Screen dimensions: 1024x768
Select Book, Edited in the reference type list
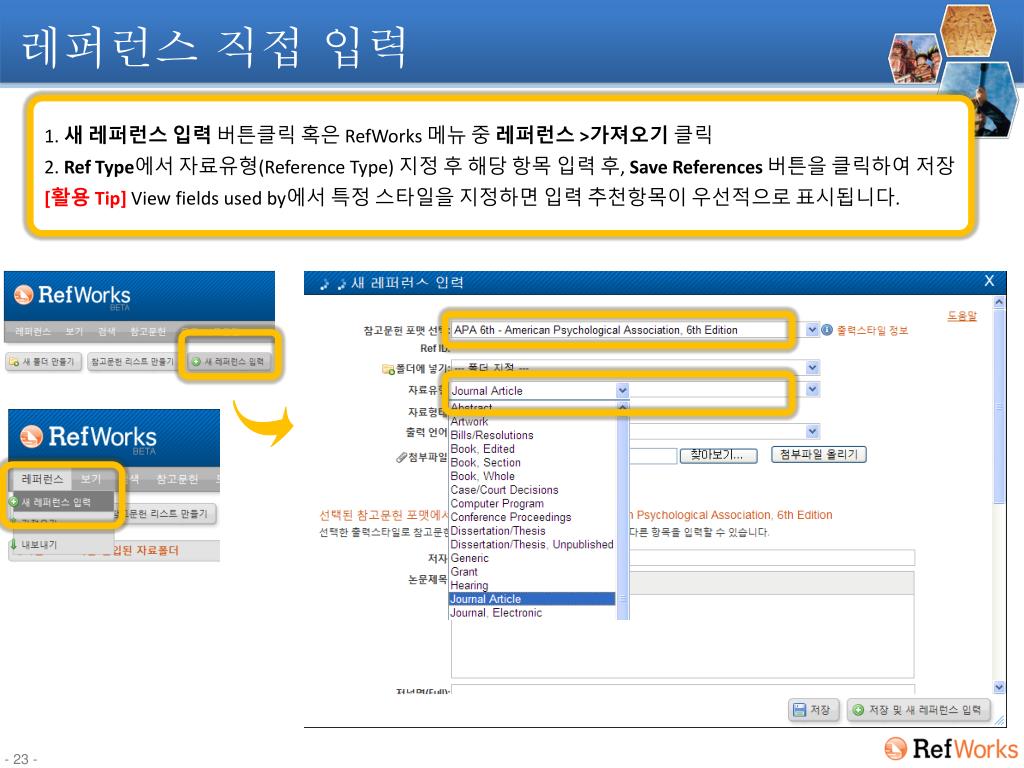532,449
